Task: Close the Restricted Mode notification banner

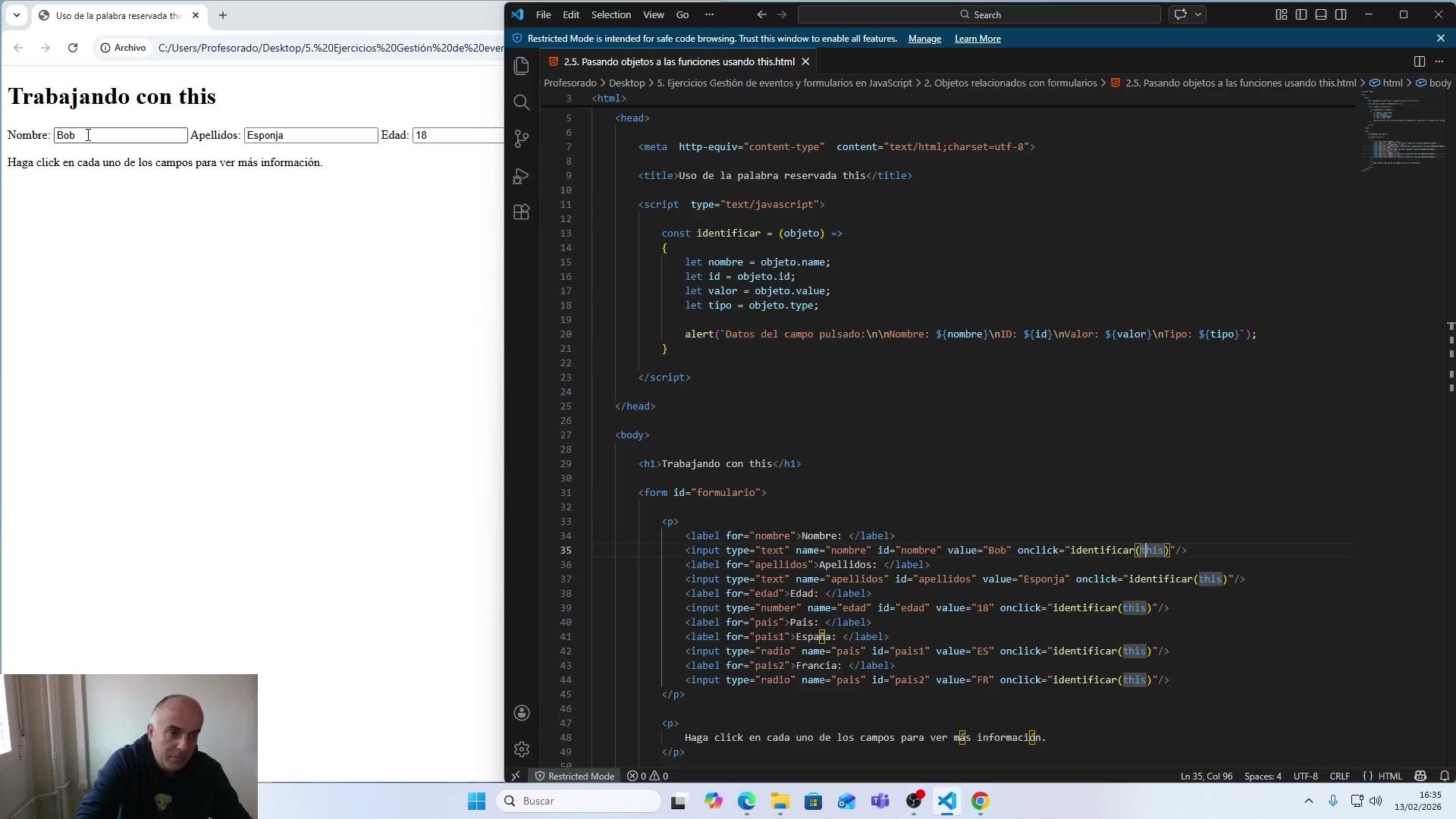Action: coord(1441,38)
